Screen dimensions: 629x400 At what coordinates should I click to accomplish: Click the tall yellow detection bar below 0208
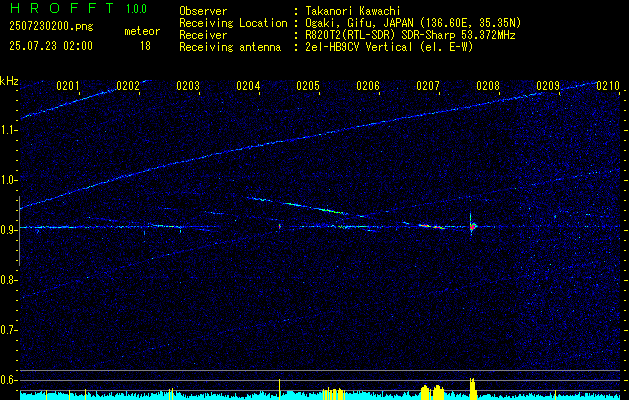click(x=472, y=388)
